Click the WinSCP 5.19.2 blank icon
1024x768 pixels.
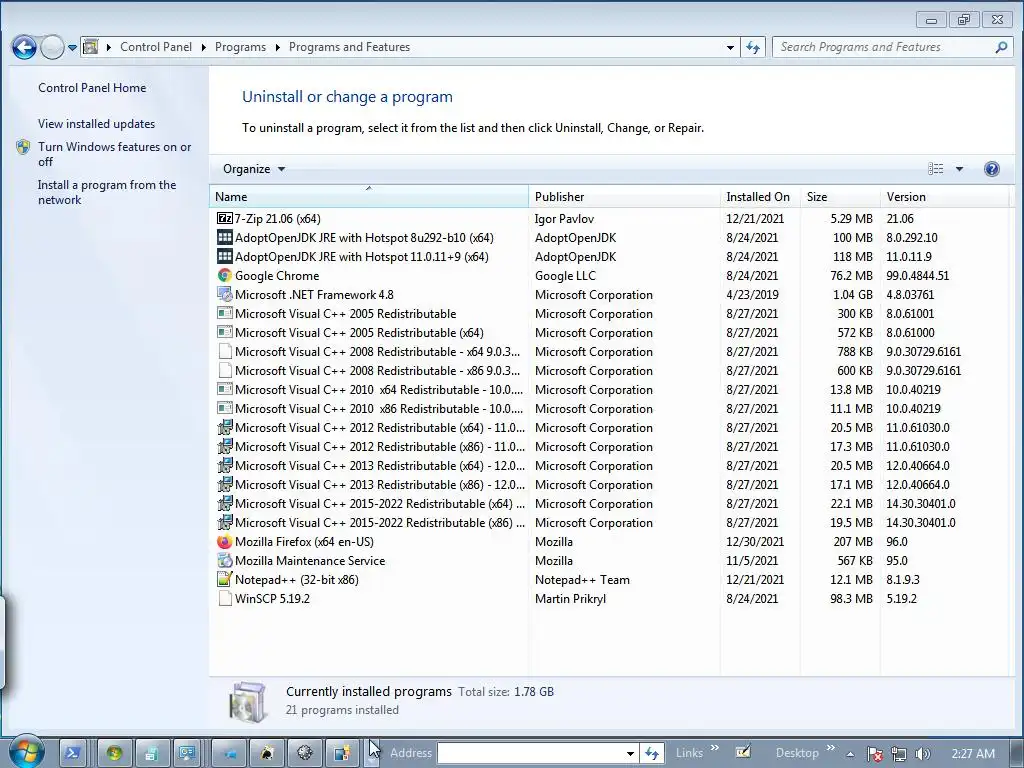(225, 599)
